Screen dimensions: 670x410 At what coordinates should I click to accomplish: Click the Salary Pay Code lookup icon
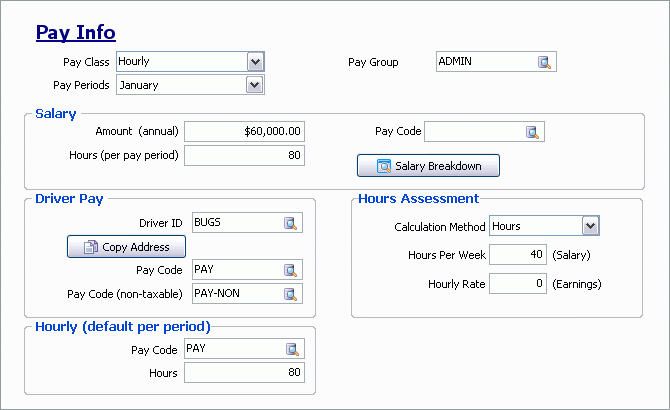pos(533,132)
